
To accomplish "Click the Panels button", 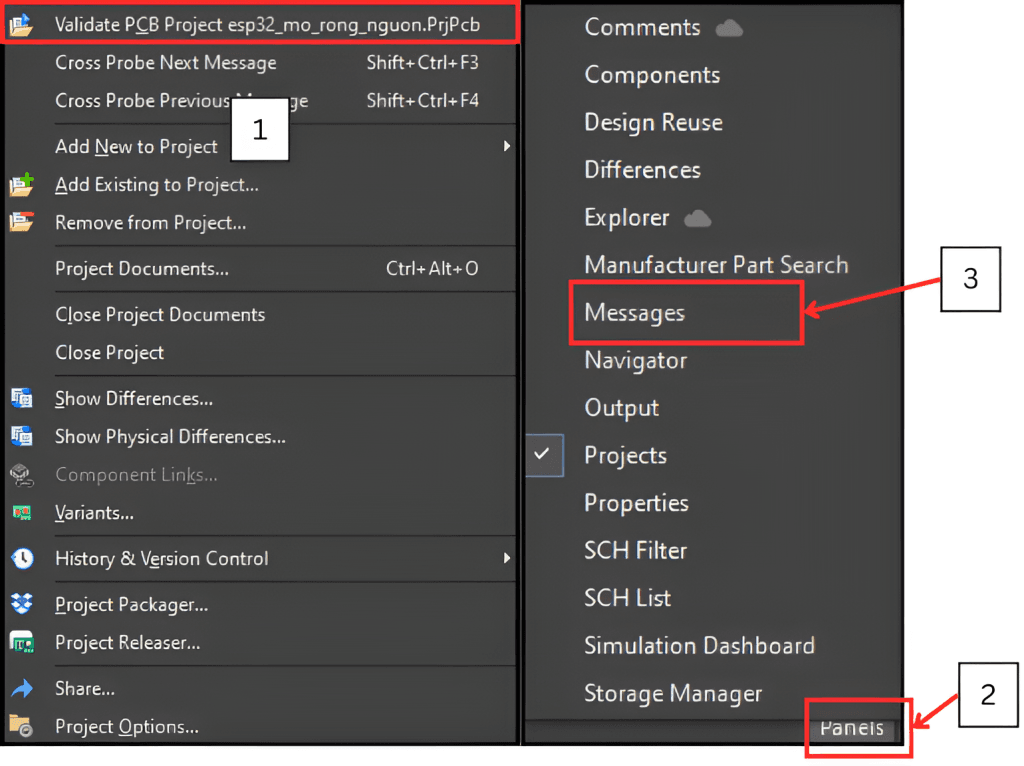I will point(852,728).
